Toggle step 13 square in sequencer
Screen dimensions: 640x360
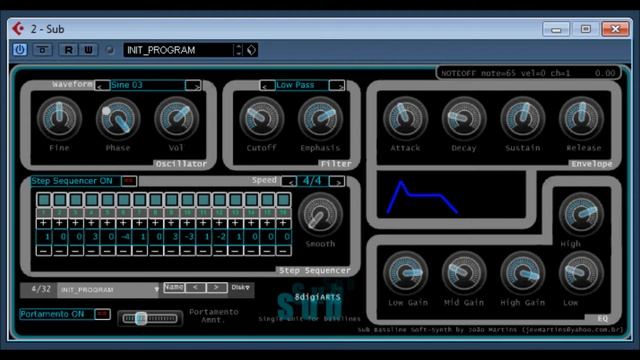pos(236,200)
